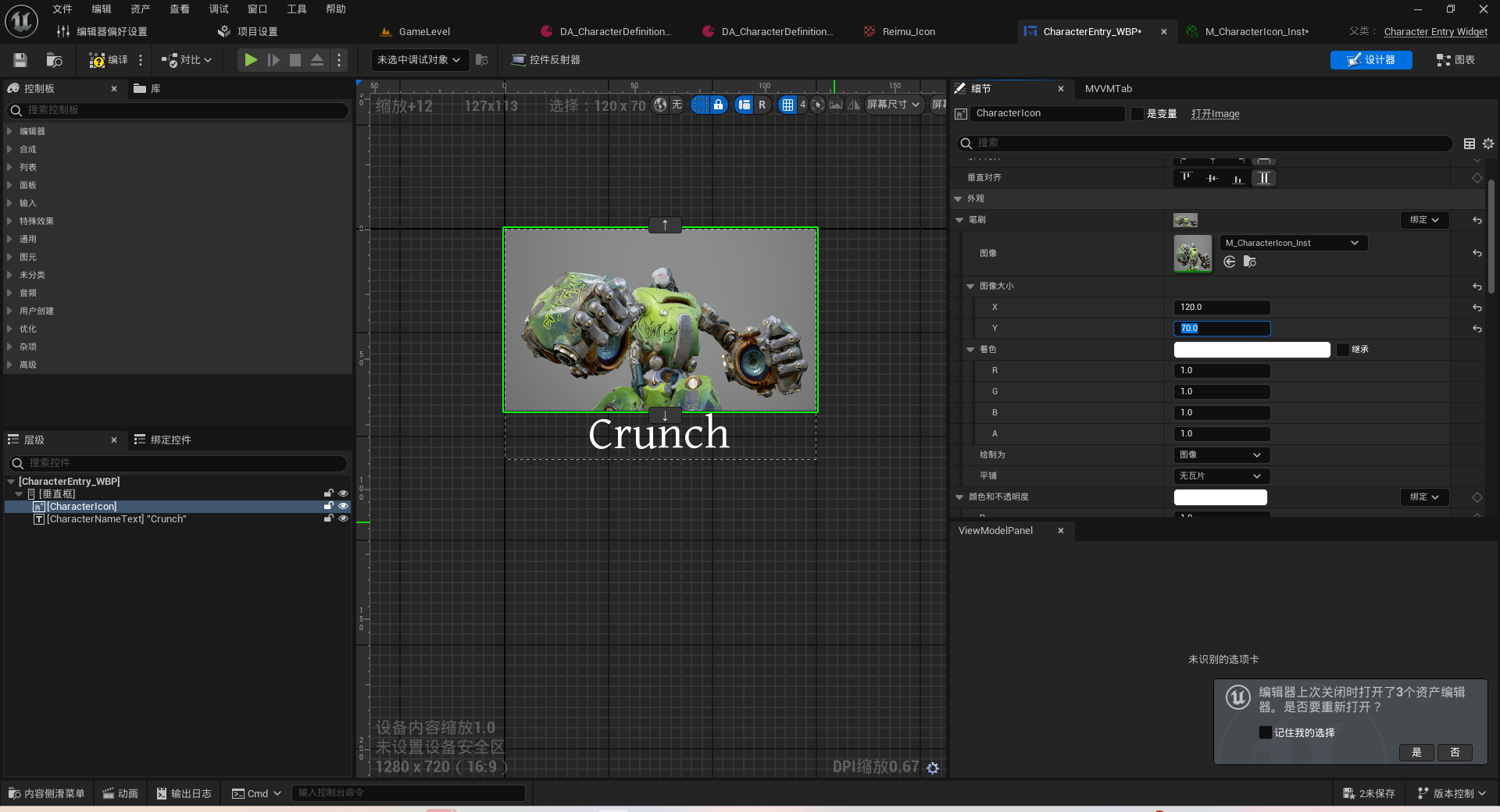Viewport: 1500px width, 812px height.
Task: Browse to image asset folder-search icon
Action: coord(1250,262)
